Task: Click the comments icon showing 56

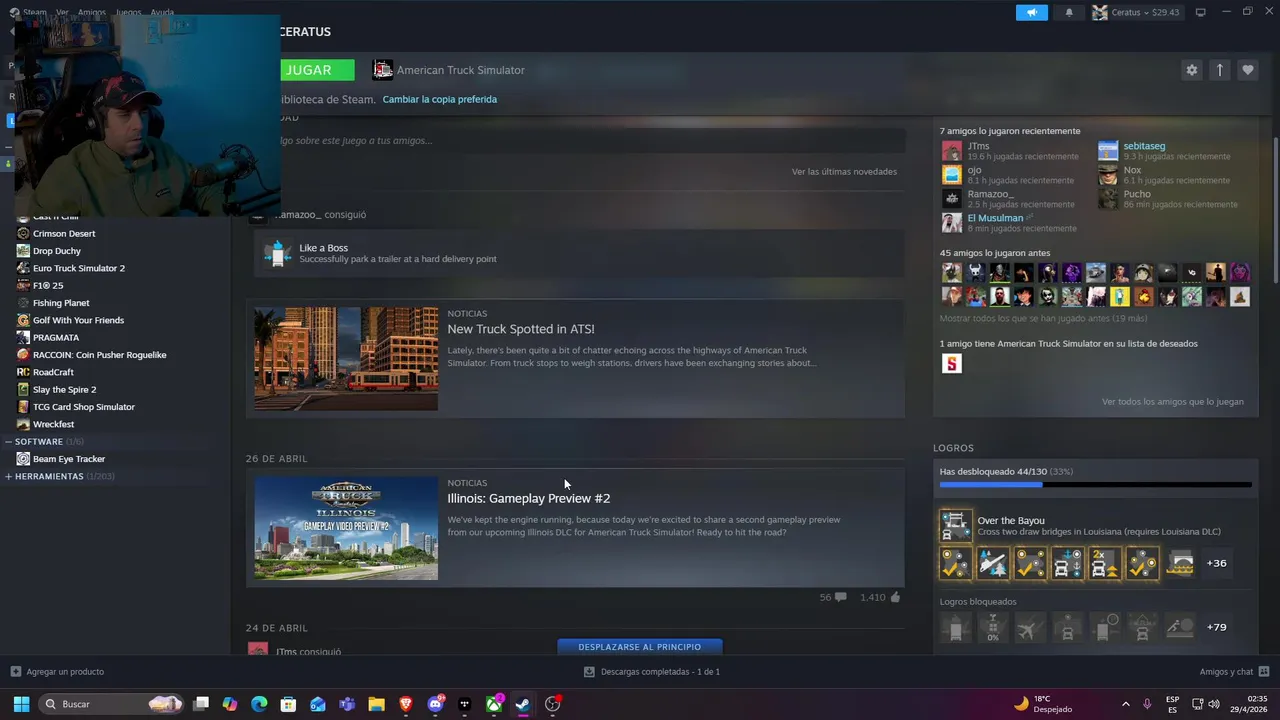Action: click(840, 597)
